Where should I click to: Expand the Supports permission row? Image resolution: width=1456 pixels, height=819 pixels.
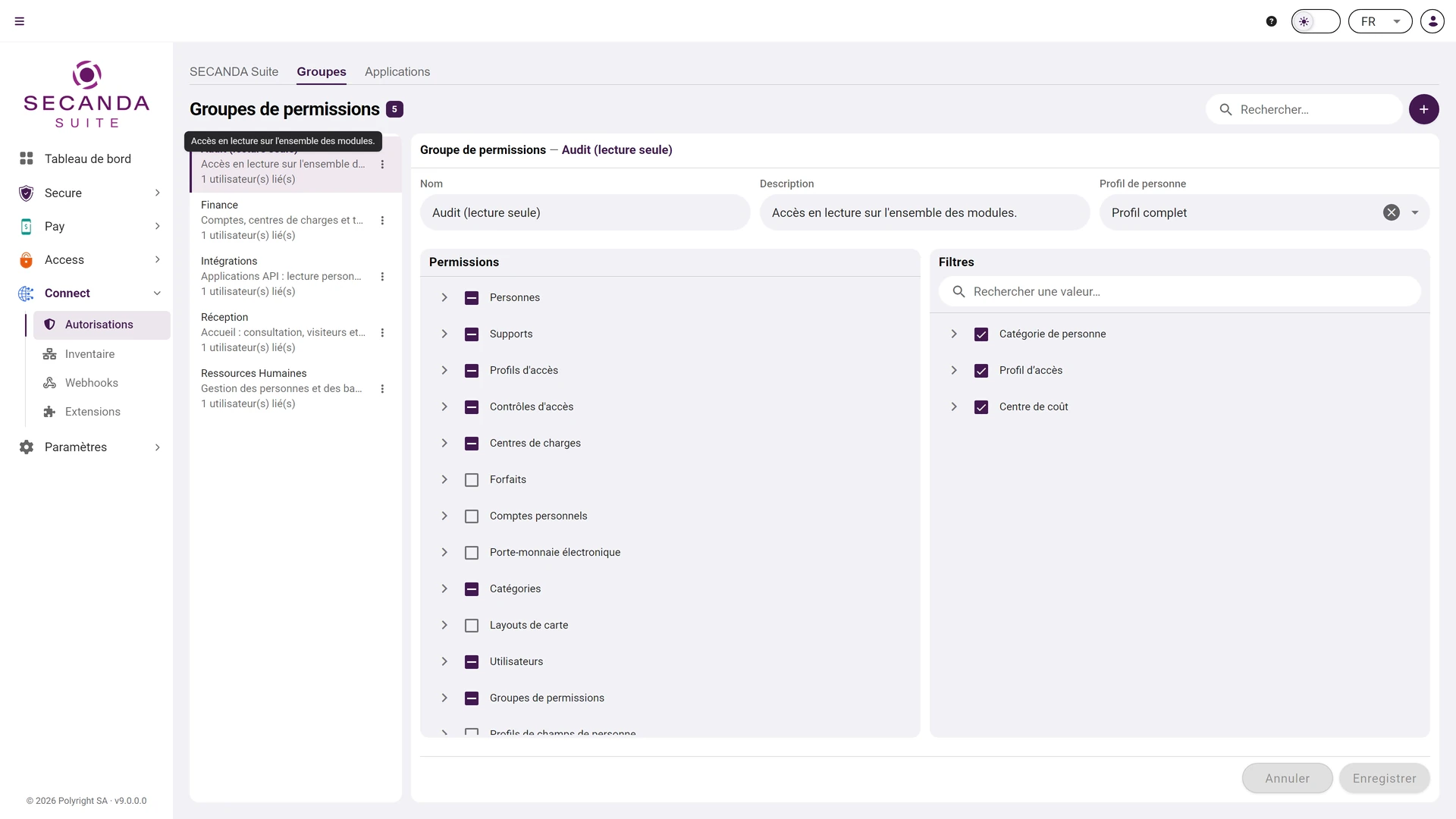pyautogui.click(x=444, y=334)
